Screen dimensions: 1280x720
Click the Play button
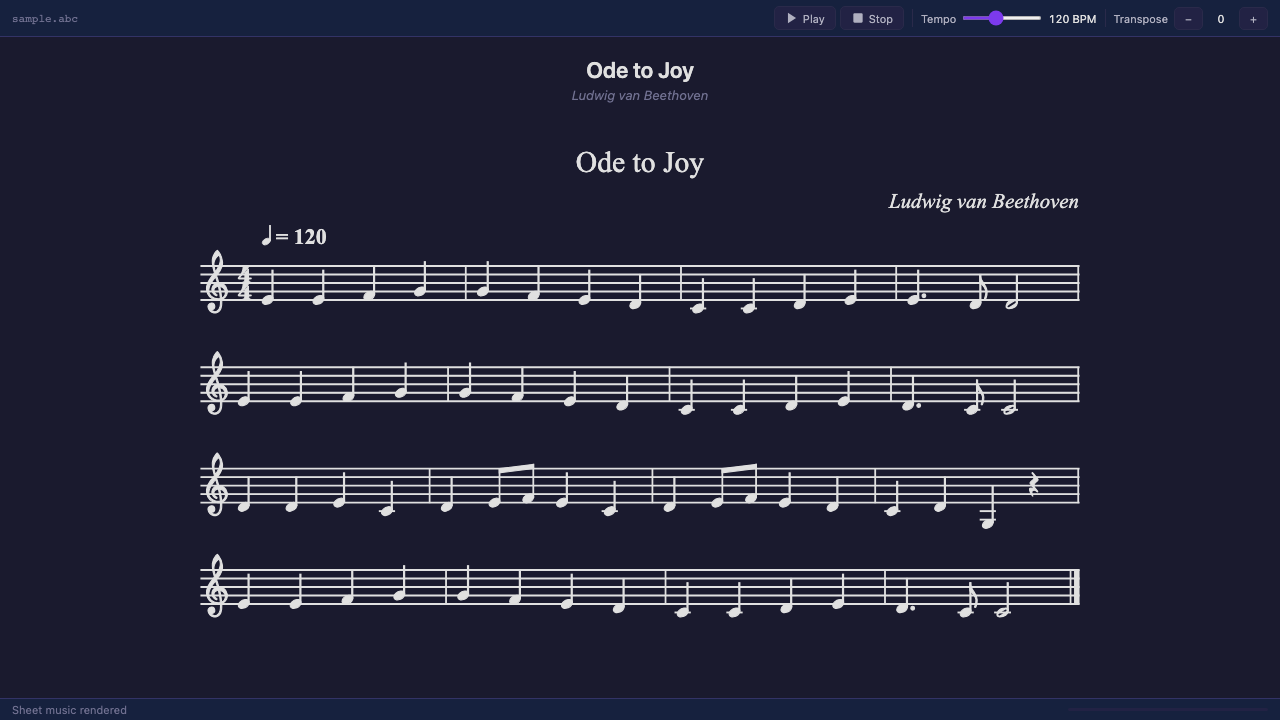click(x=805, y=18)
